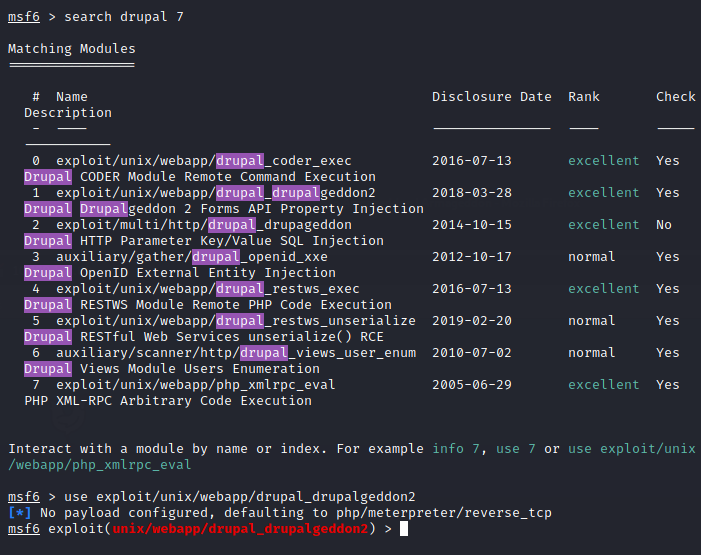Click the 'Name' column header

72,97
